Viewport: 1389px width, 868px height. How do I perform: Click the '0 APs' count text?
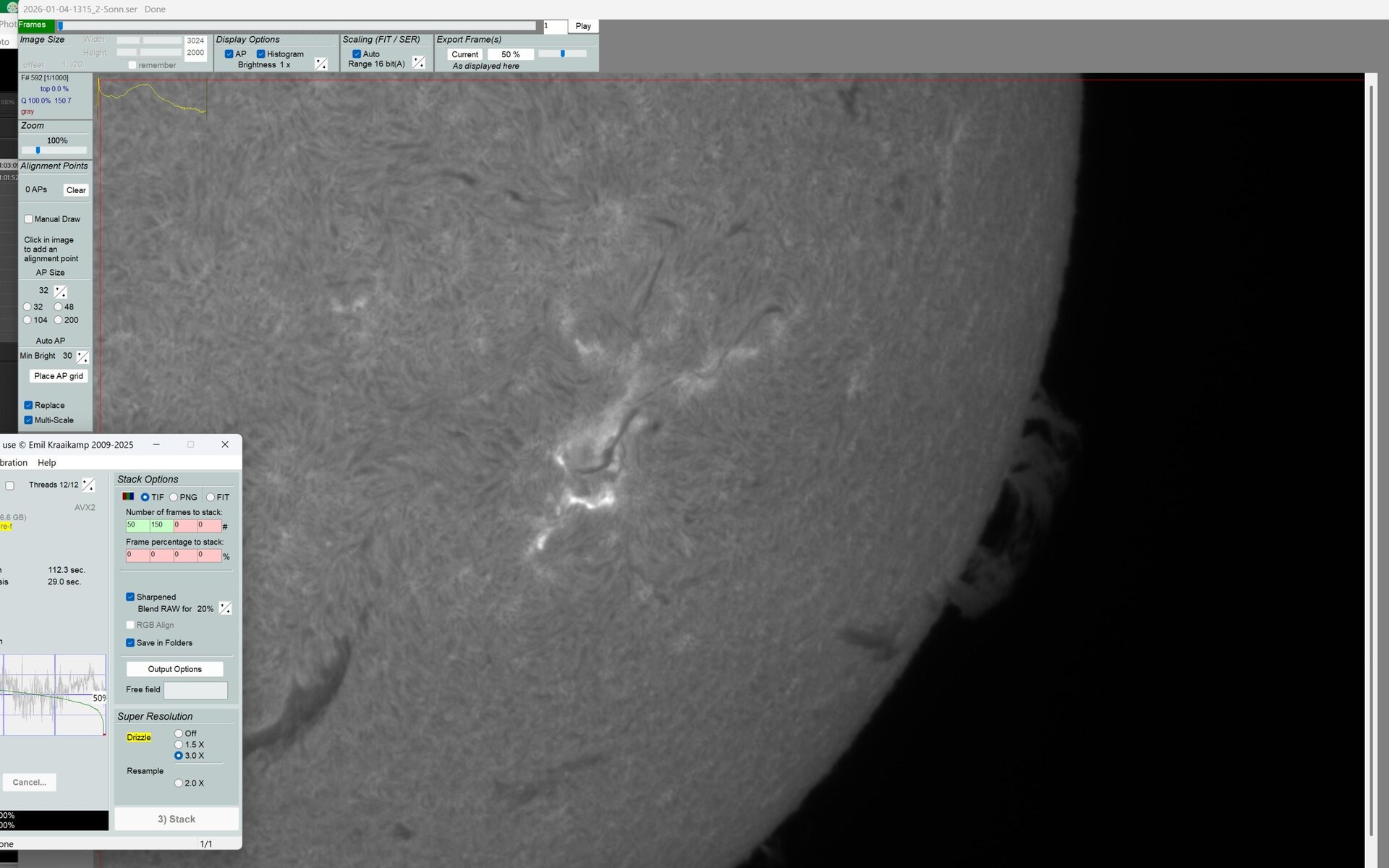(x=36, y=190)
